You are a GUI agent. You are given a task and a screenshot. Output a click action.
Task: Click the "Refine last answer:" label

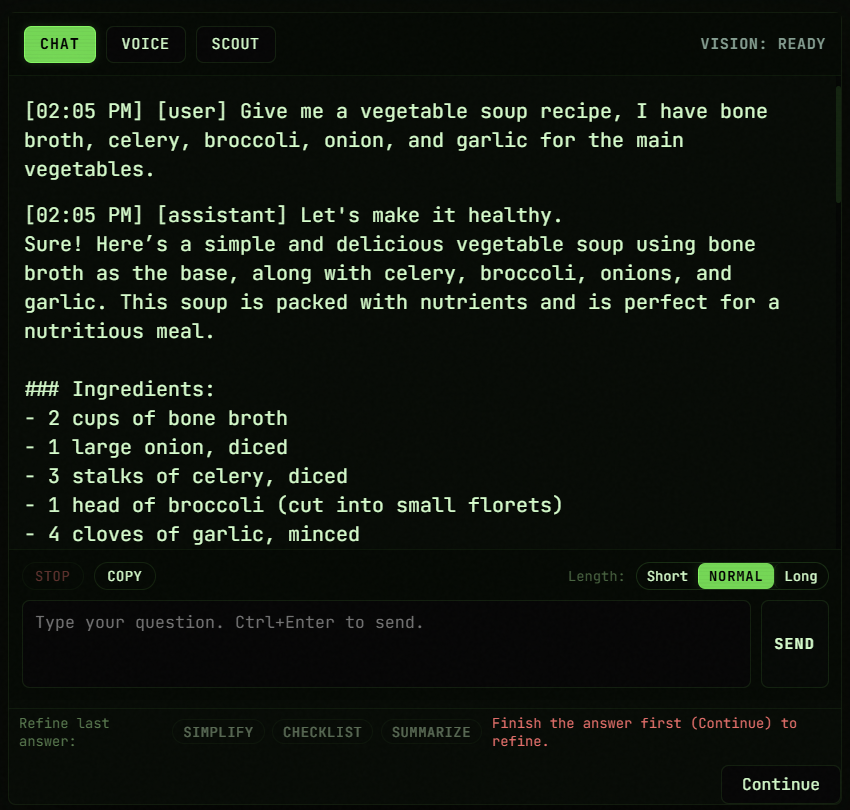click(x=65, y=732)
